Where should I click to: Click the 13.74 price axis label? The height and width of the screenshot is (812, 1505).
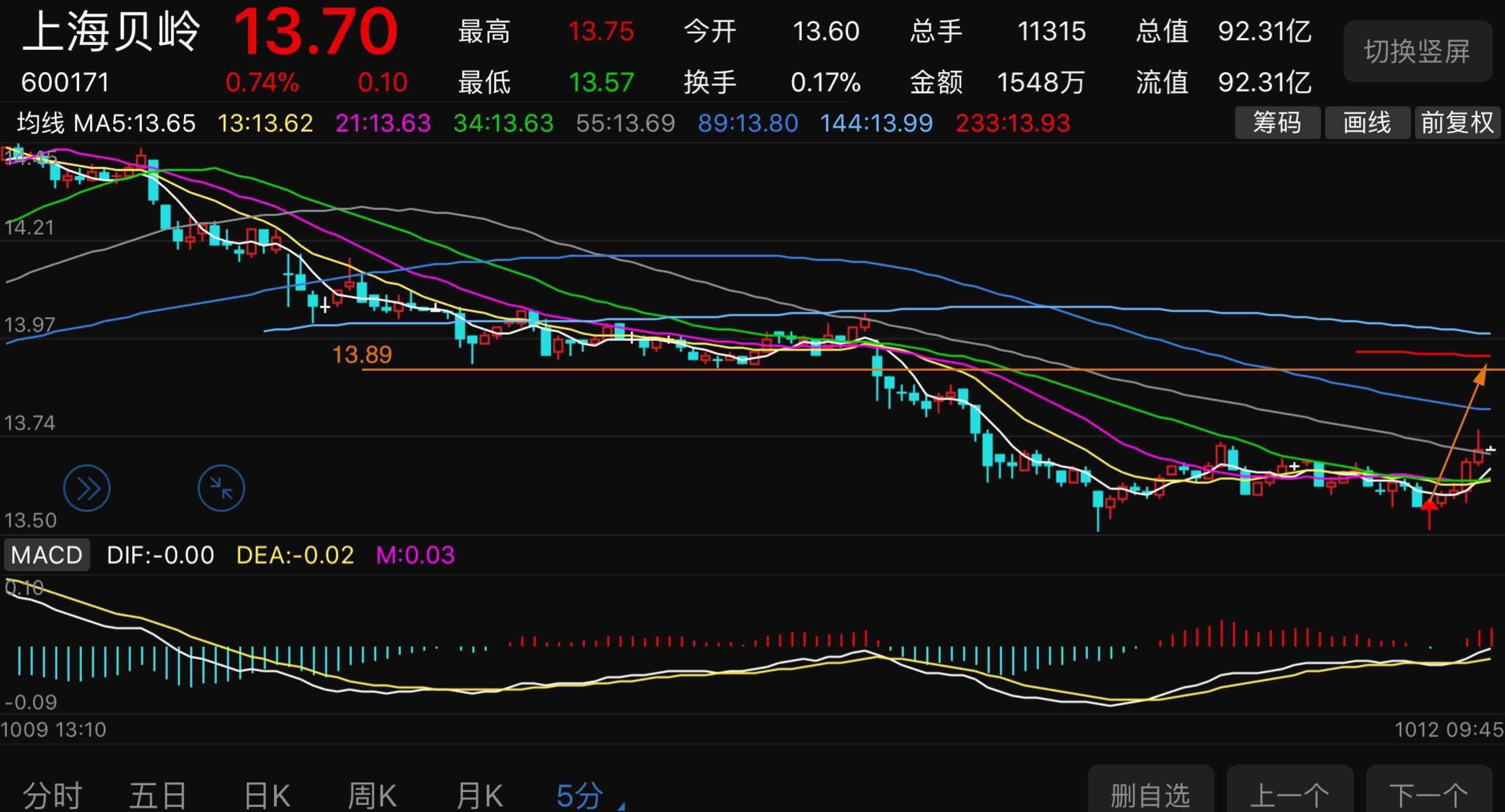29,422
